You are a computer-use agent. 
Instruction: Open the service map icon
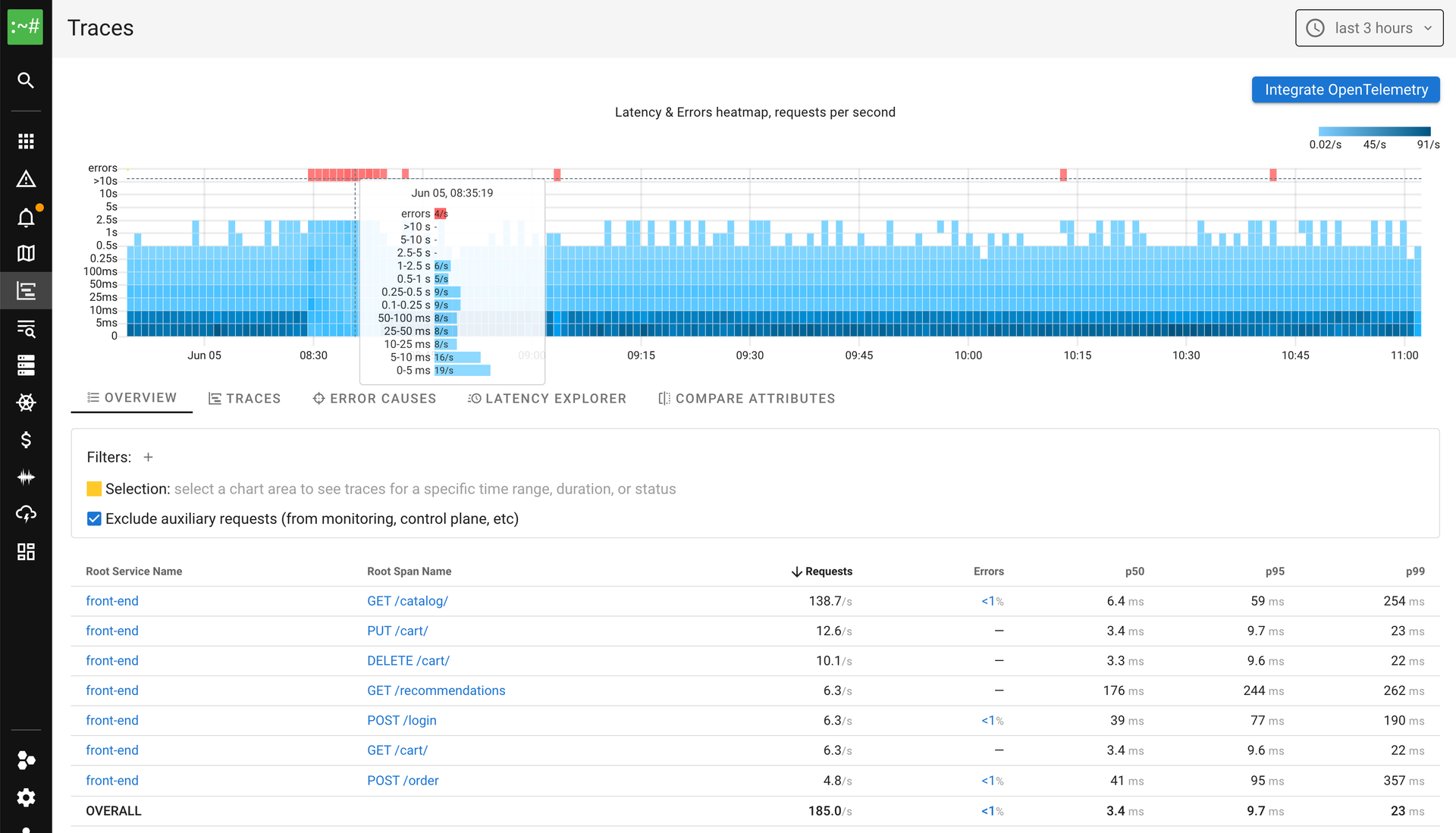click(26, 253)
